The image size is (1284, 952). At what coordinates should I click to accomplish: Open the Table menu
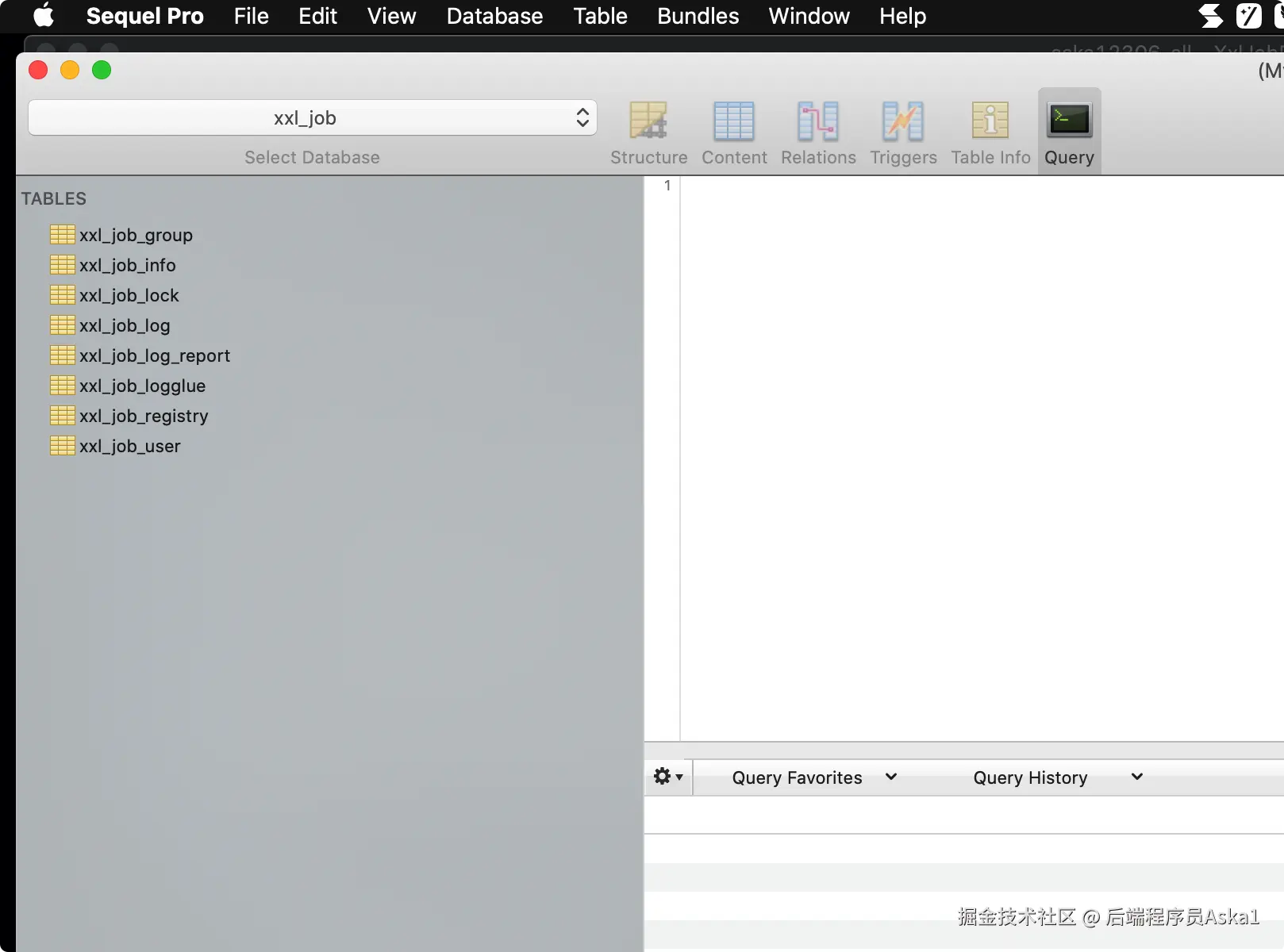pyautogui.click(x=601, y=16)
